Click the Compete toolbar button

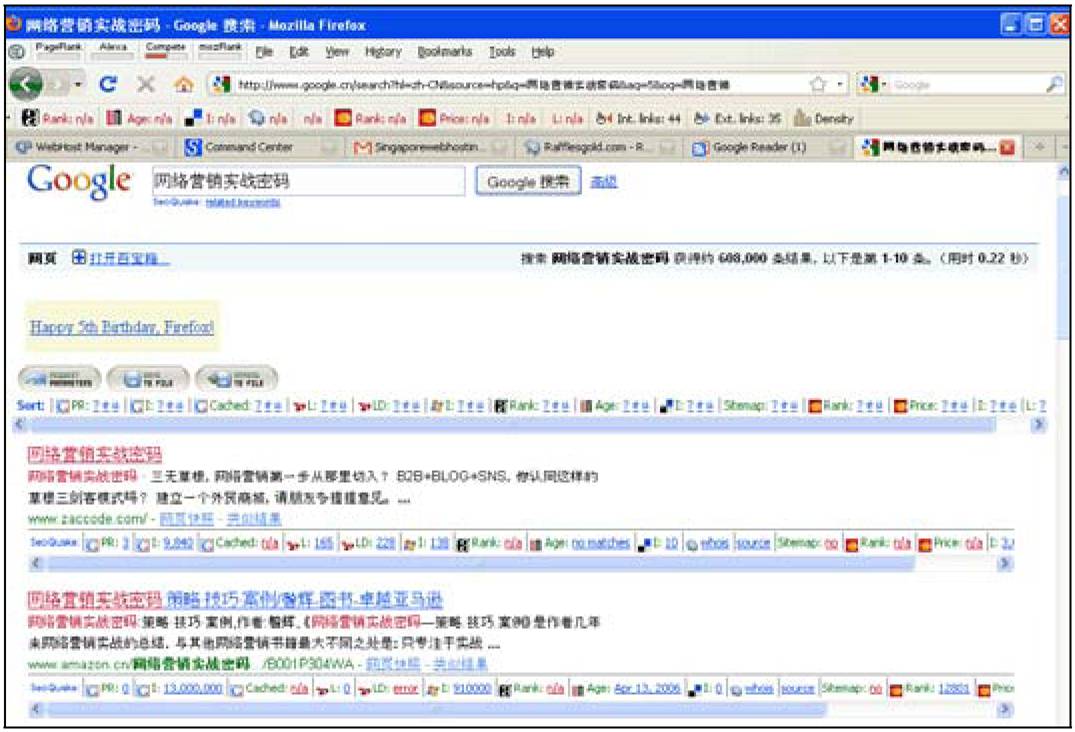(165, 50)
